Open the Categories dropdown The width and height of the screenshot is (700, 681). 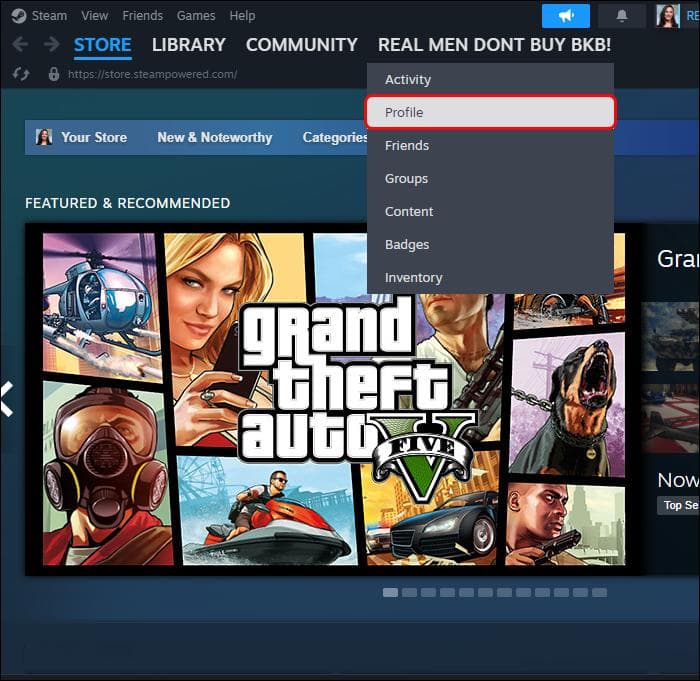(x=335, y=137)
